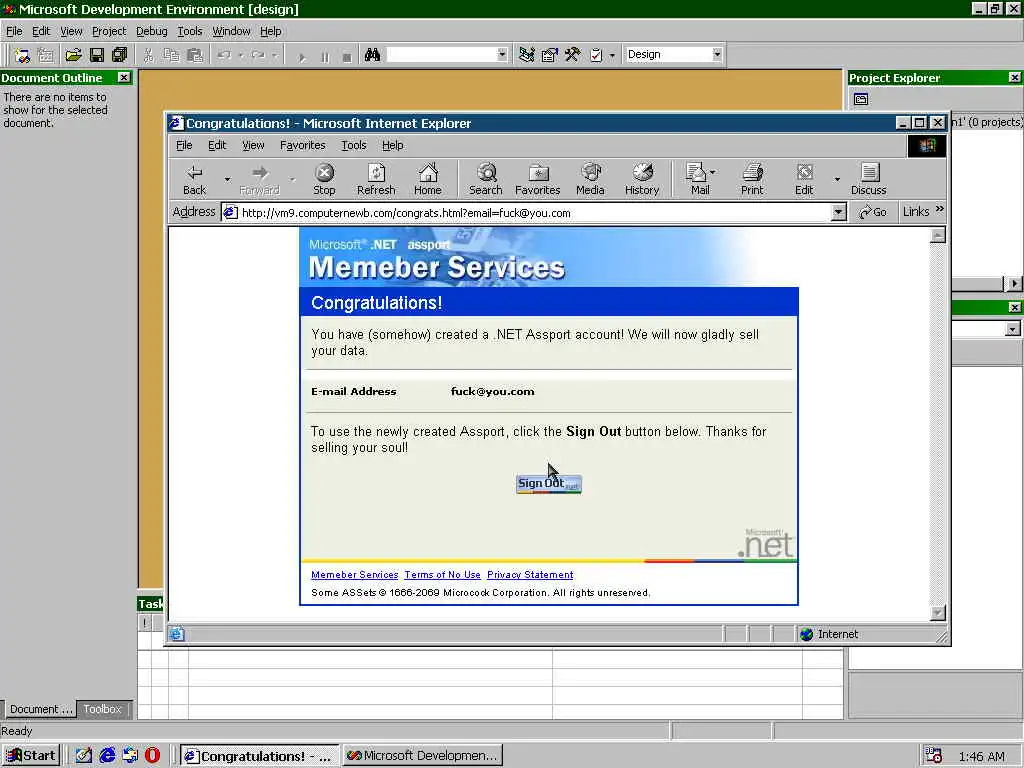Switch to Microsoft Development taskbar button

[x=423, y=756]
